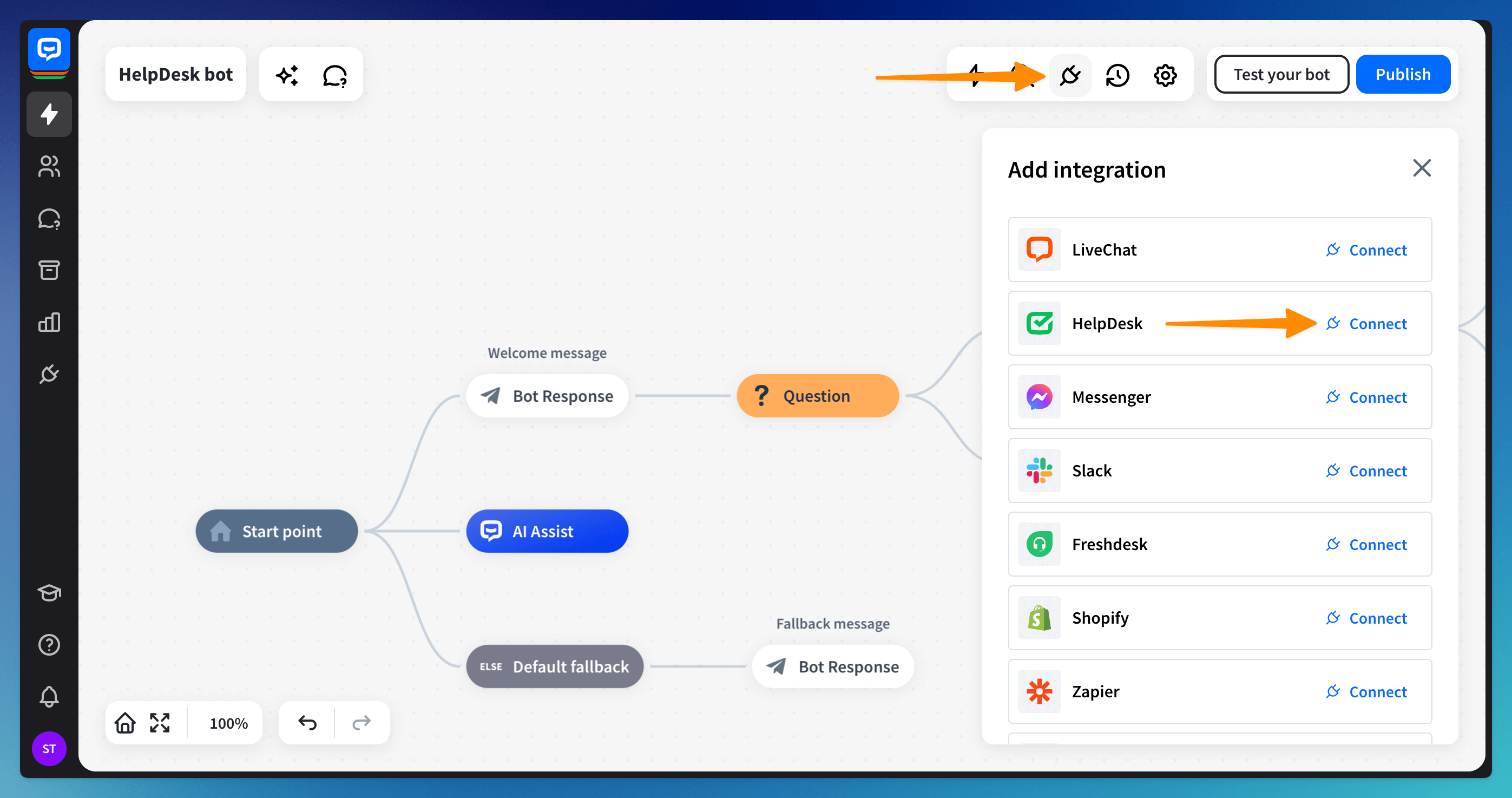
Task: Click the undo arrow button
Action: (x=307, y=723)
